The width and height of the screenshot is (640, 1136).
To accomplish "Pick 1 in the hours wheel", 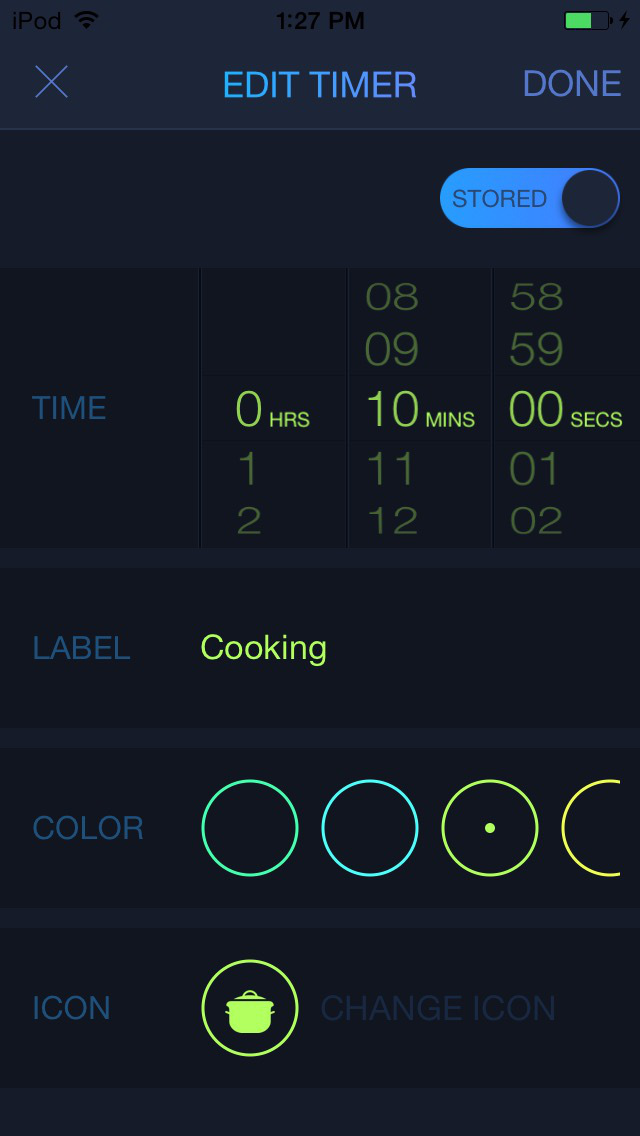I will pyautogui.click(x=249, y=469).
